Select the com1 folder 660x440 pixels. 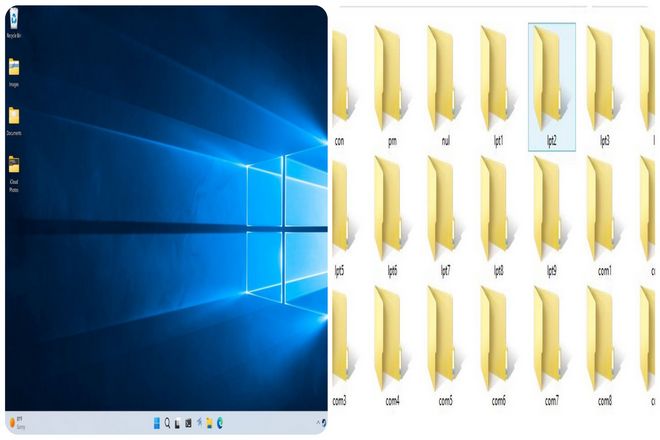pyautogui.click(x=604, y=216)
